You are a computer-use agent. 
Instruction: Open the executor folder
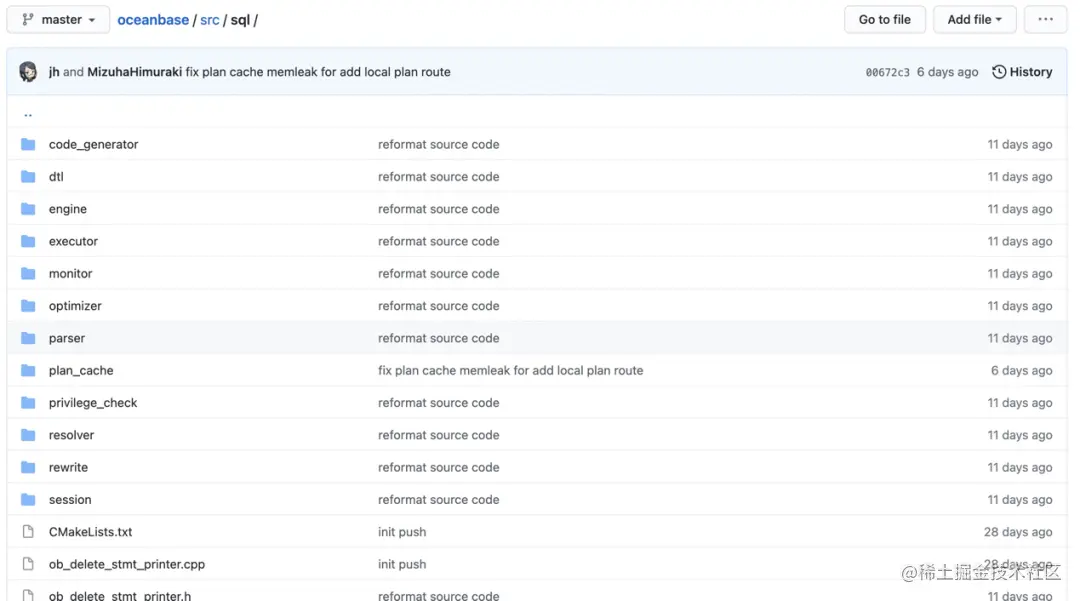(x=73, y=241)
